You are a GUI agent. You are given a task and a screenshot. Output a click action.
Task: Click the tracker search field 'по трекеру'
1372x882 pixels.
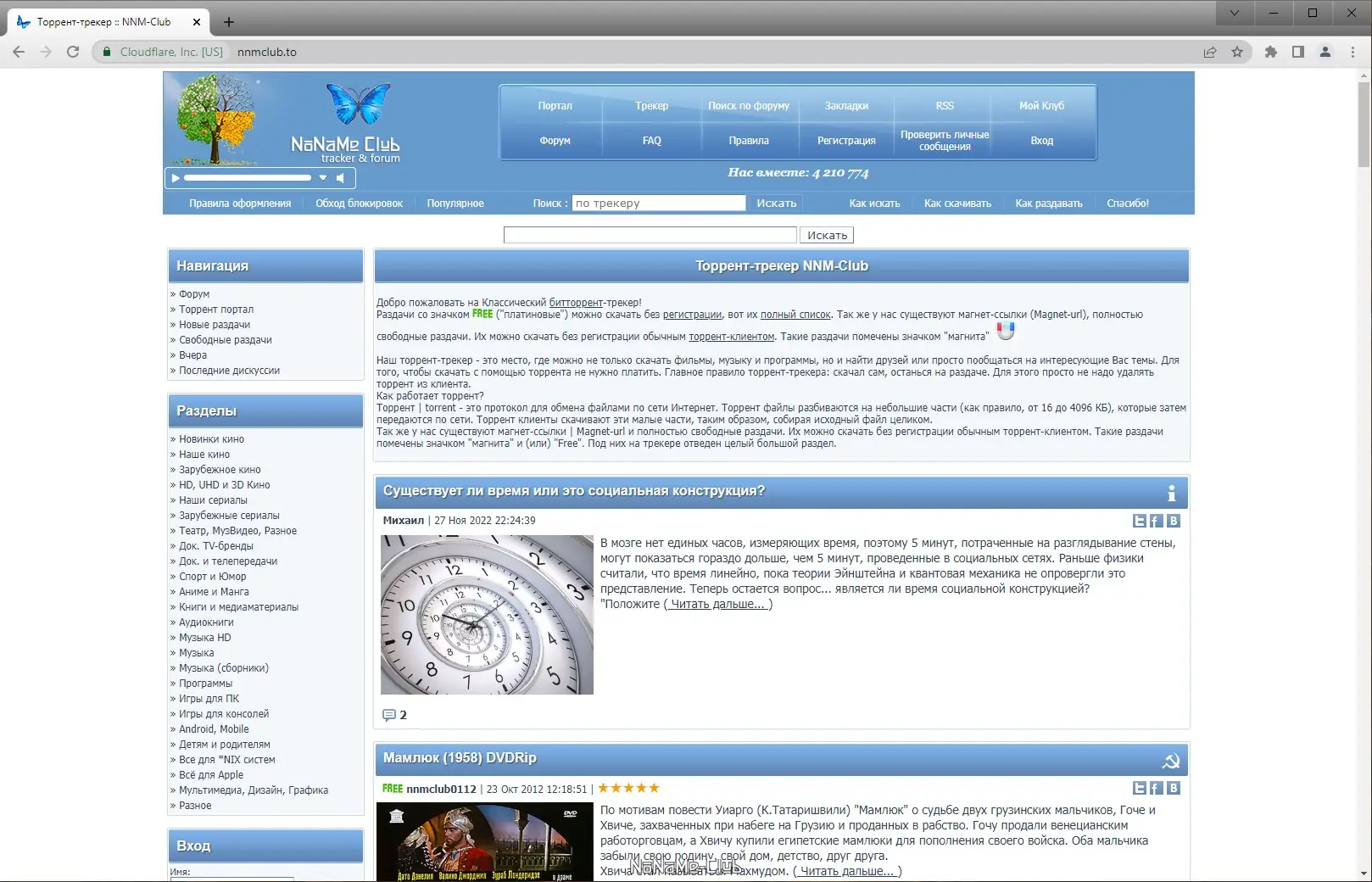[x=659, y=203]
